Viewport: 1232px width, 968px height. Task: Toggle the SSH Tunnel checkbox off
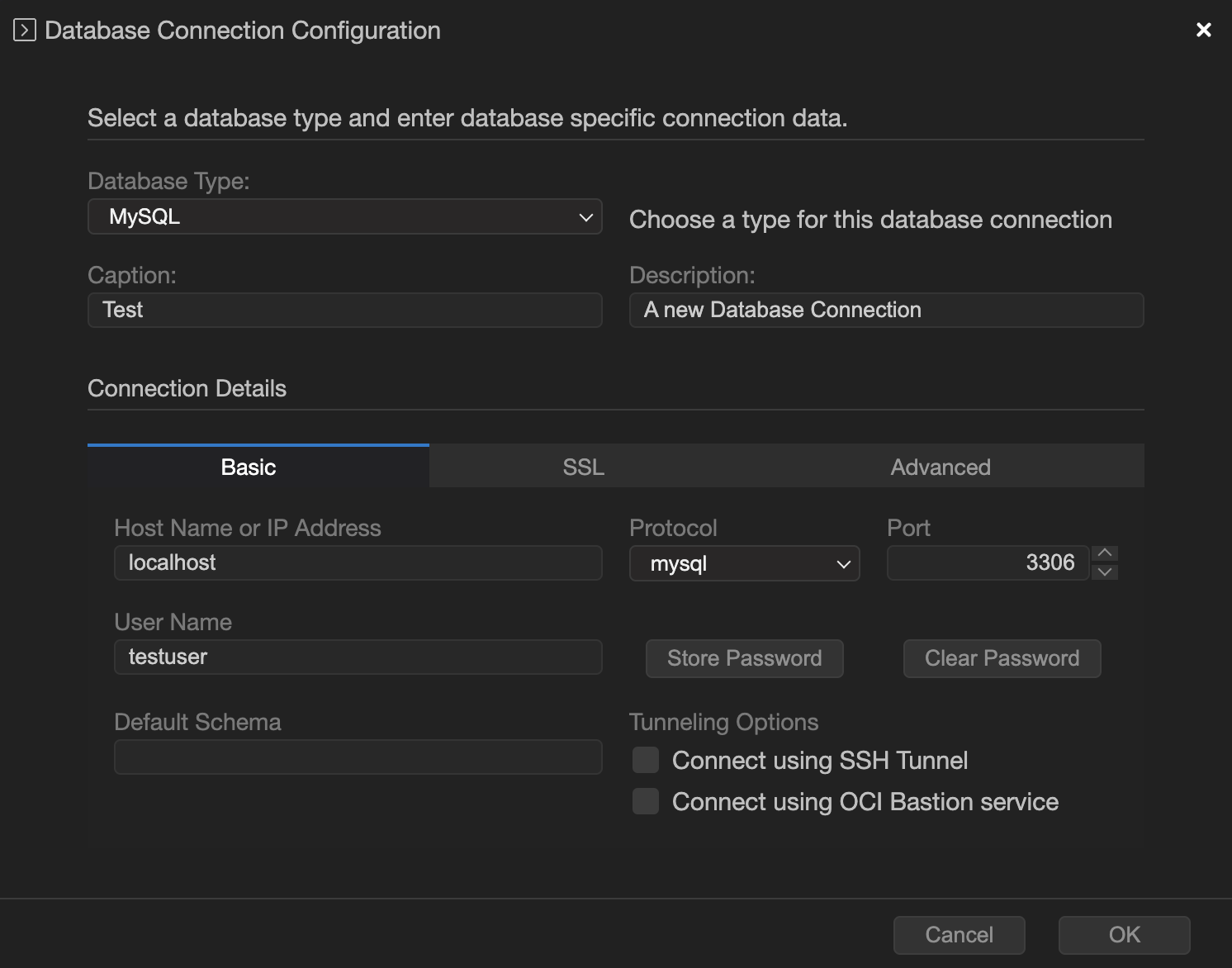click(645, 759)
